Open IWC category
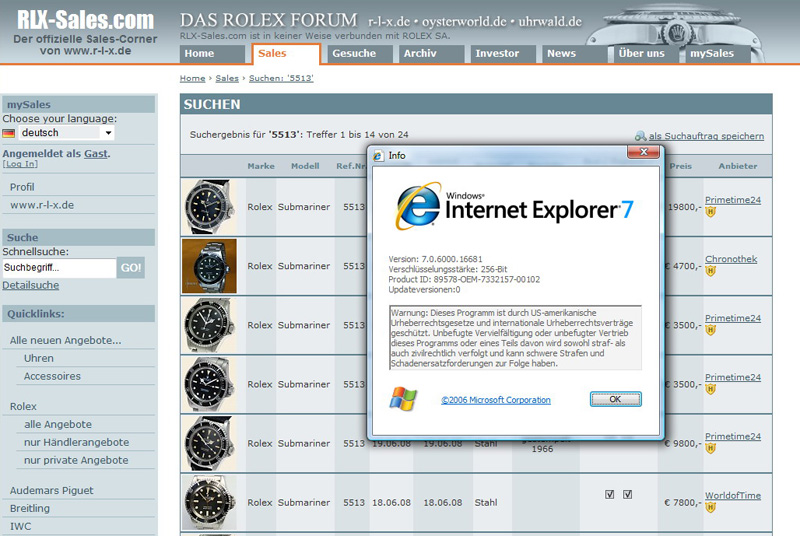This screenshot has height=536, width=800. click(20, 526)
